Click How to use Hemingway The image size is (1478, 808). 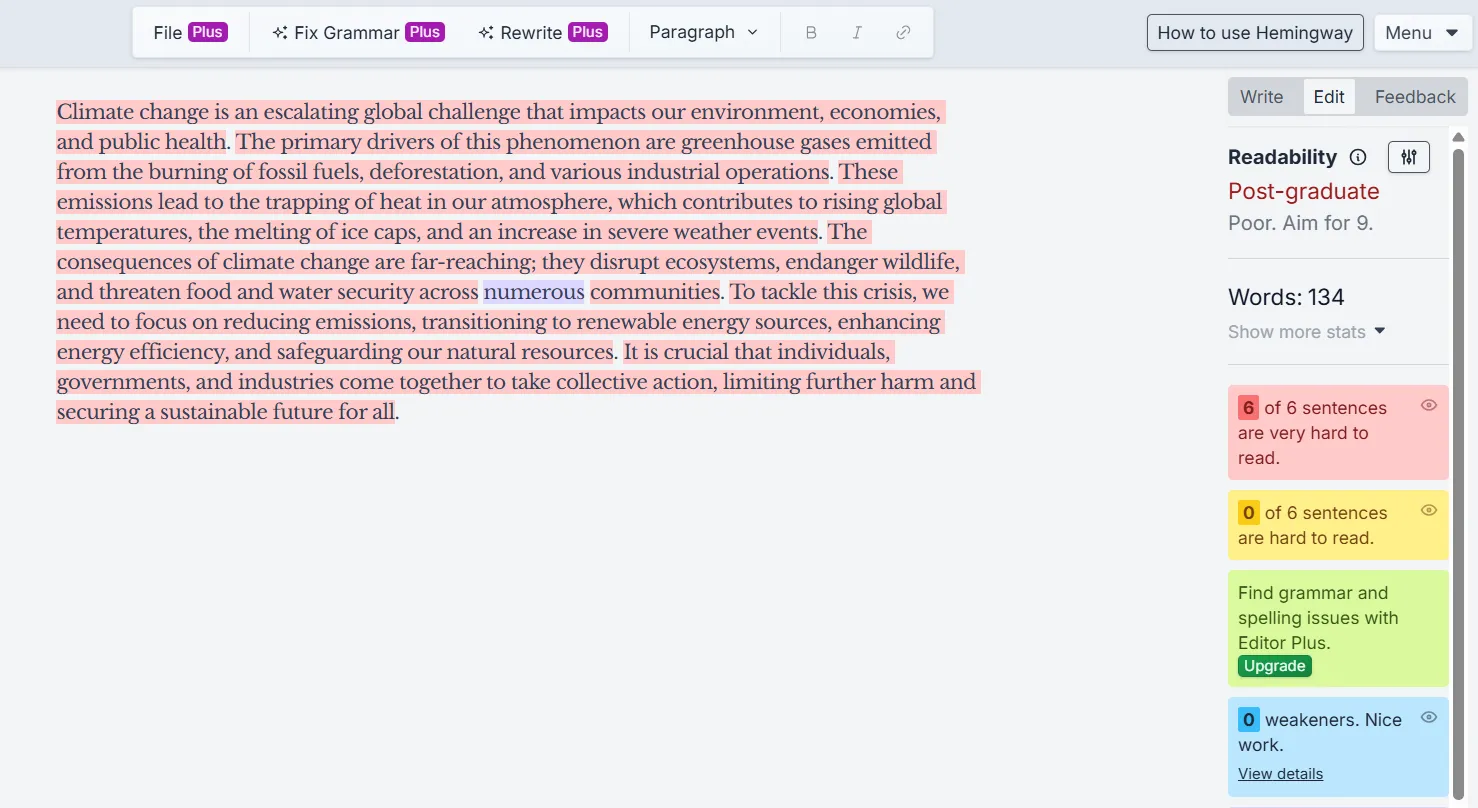click(x=1254, y=32)
